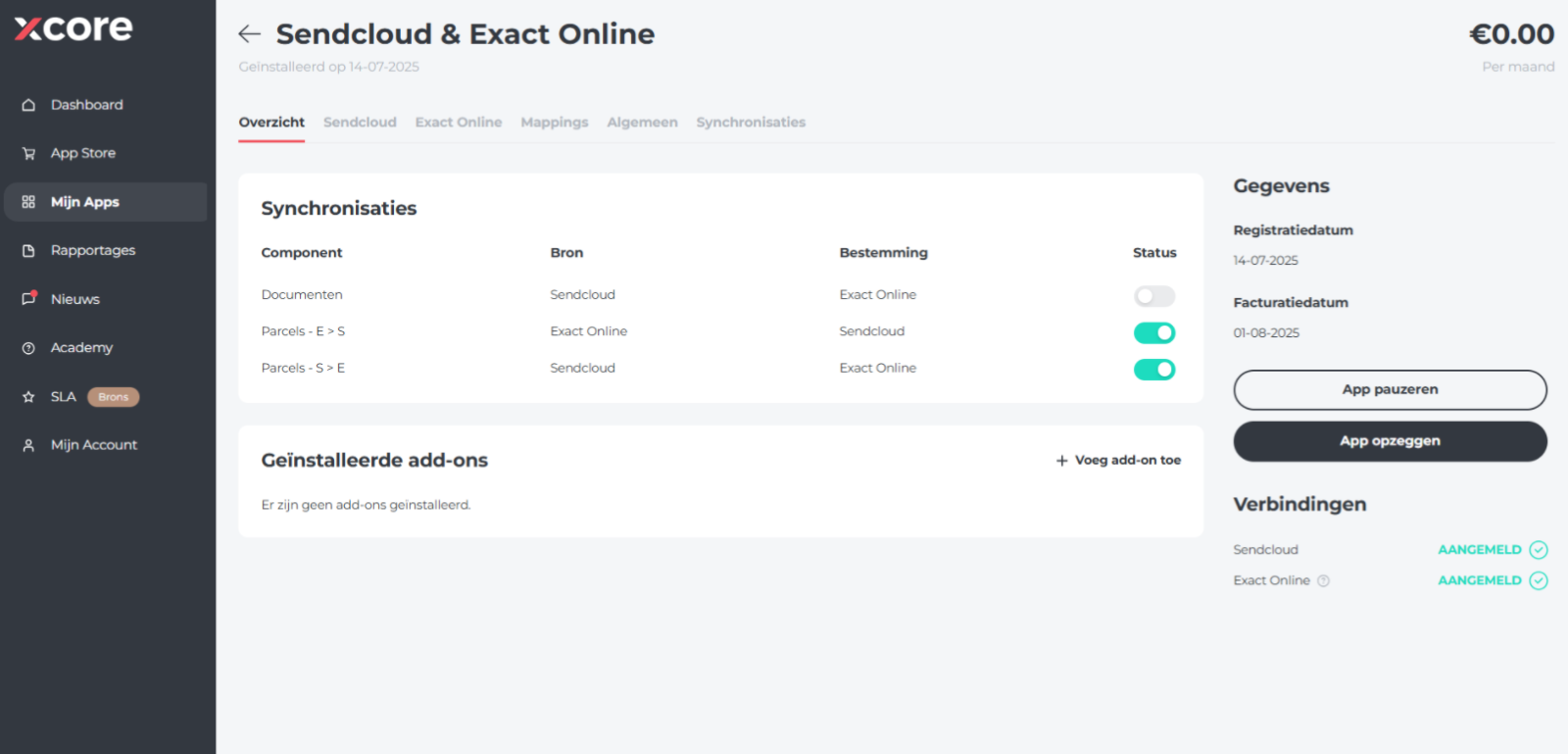Click the Er zijn geen add-ons geïnstalleerd message
The image size is (1568, 754).
(x=366, y=506)
